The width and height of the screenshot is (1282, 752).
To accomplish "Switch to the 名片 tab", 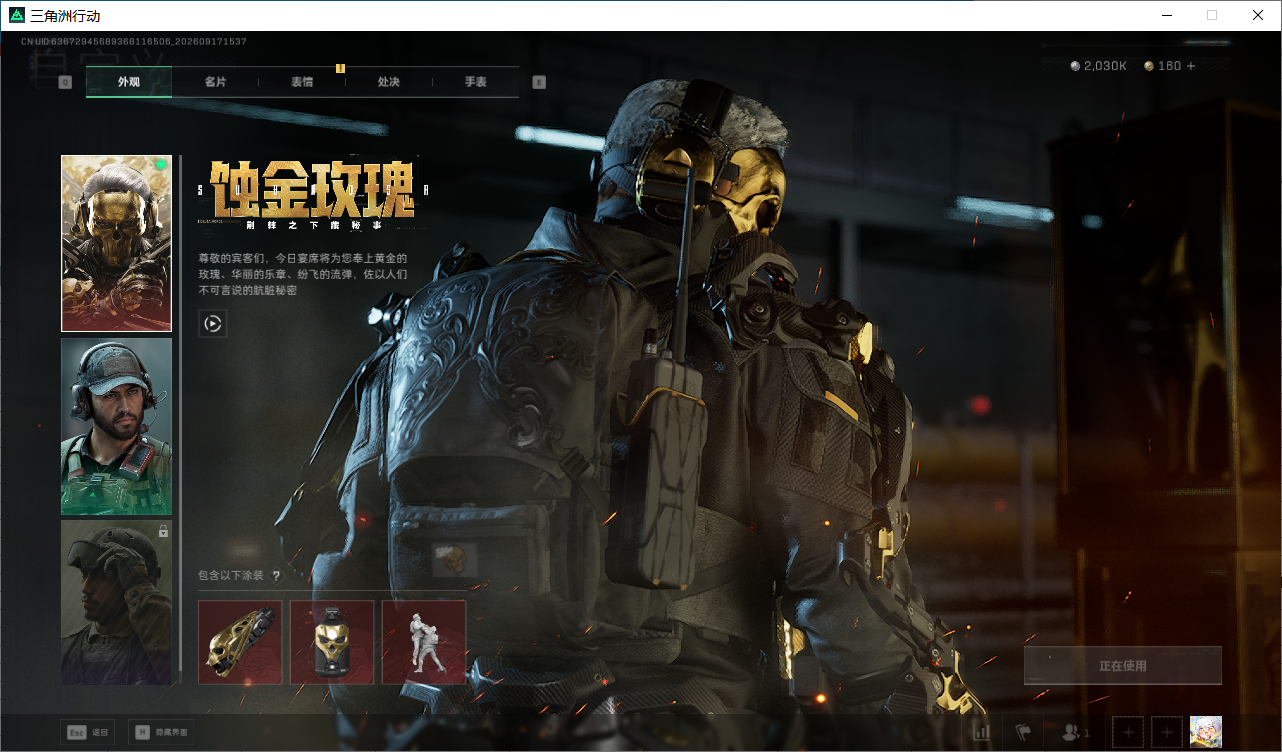I will [215, 82].
